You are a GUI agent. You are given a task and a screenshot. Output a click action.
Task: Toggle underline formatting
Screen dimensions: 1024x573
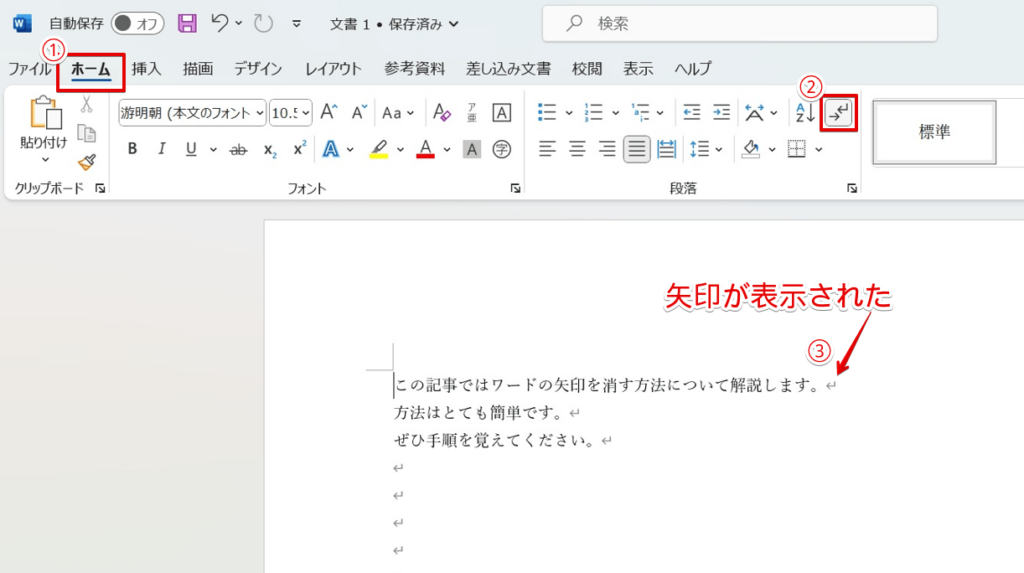coord(191,149)
